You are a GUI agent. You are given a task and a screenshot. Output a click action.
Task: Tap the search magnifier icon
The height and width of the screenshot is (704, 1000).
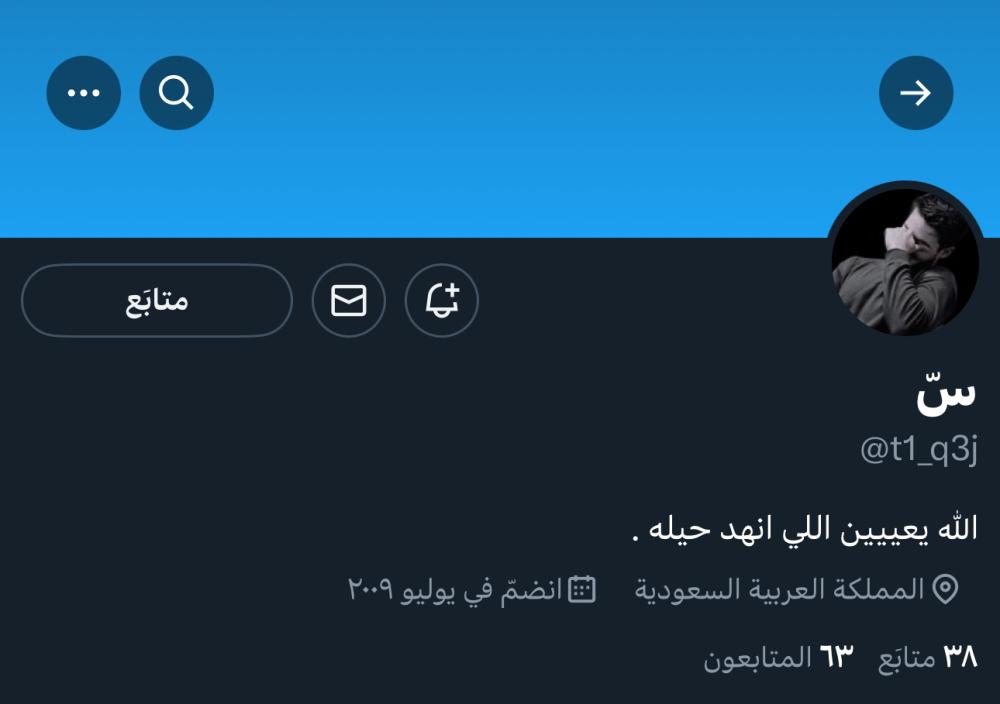[x=177, y=93]
